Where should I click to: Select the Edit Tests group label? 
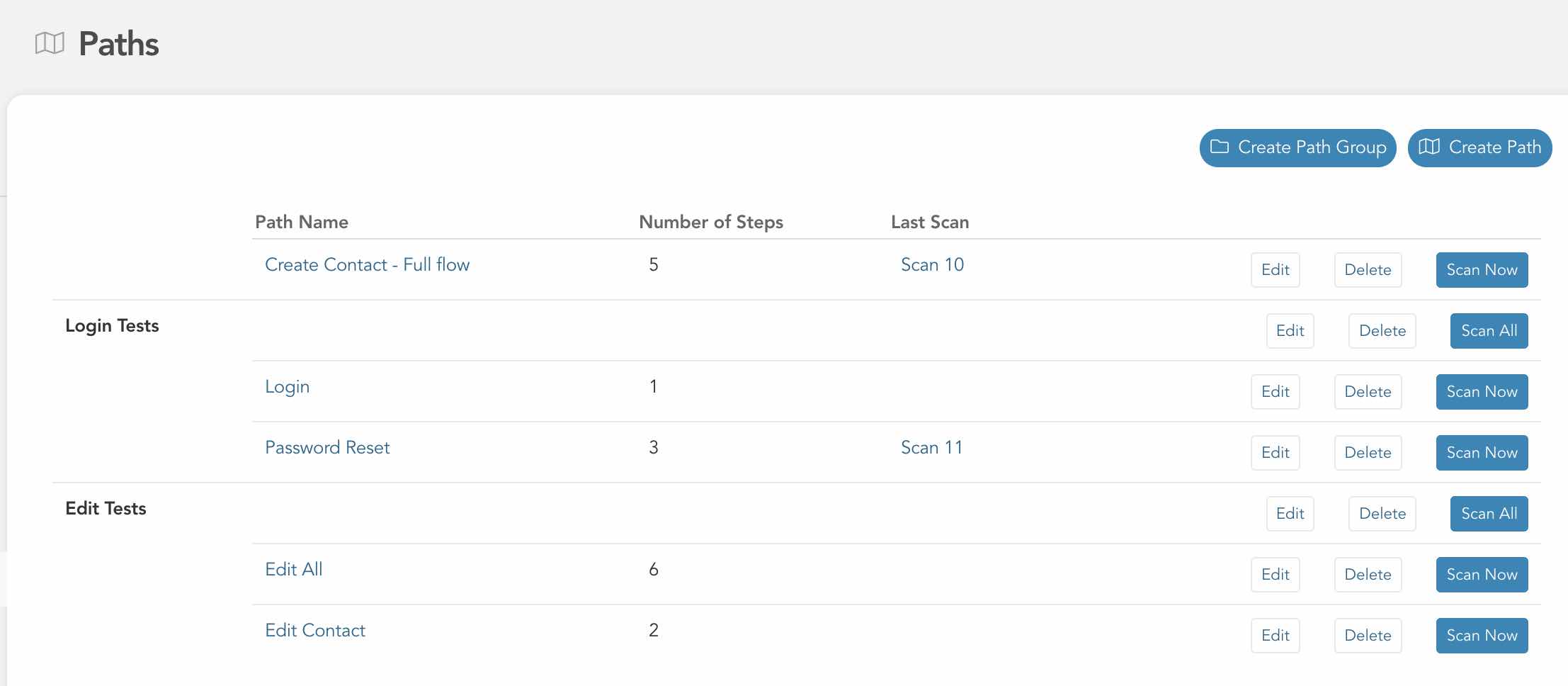pyautogui.click(x=106, y=508)
